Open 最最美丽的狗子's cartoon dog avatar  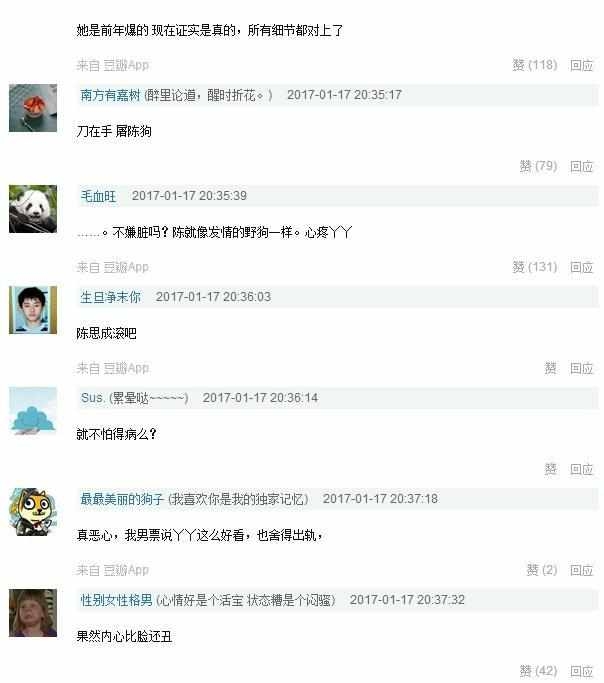coord(33,512)
